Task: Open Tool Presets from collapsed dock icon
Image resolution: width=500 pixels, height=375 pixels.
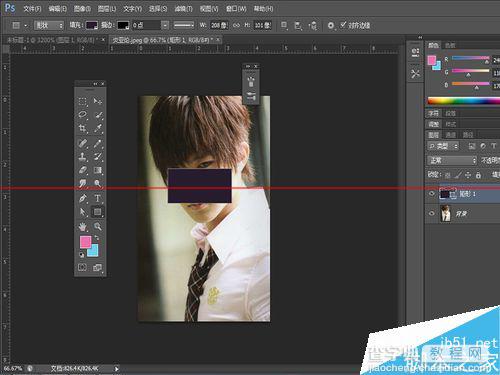Action: 415,74
